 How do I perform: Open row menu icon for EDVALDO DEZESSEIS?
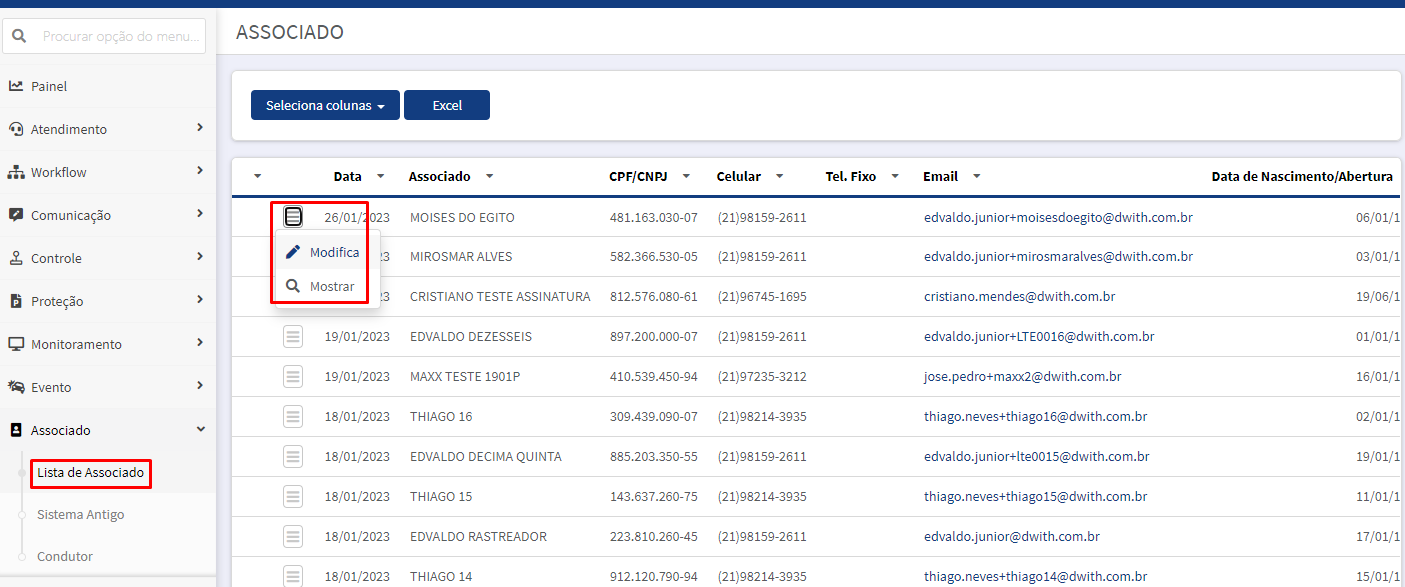coord(293,337)
